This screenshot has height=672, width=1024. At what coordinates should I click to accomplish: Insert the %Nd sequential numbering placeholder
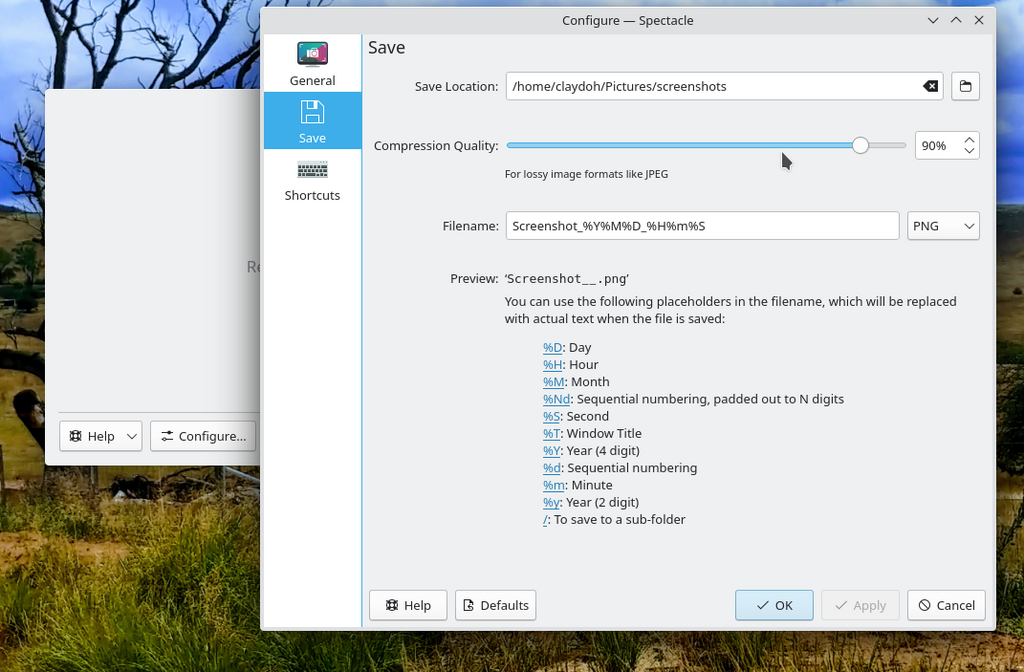pos(554,399)
